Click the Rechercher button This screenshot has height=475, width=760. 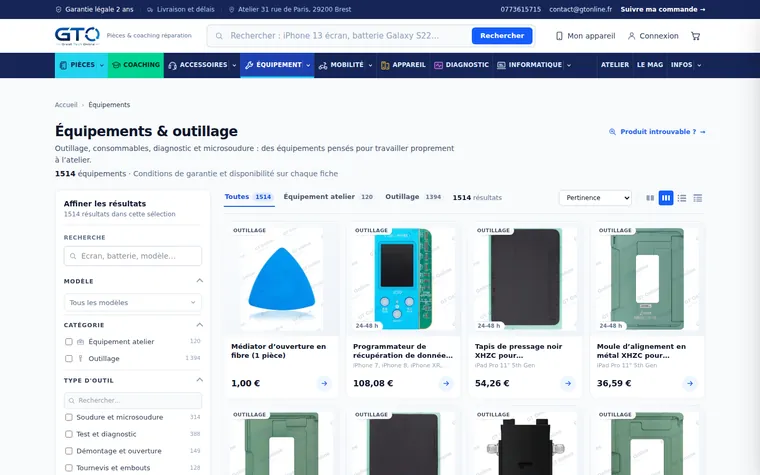pyautogui.click(x=502, y=36)
